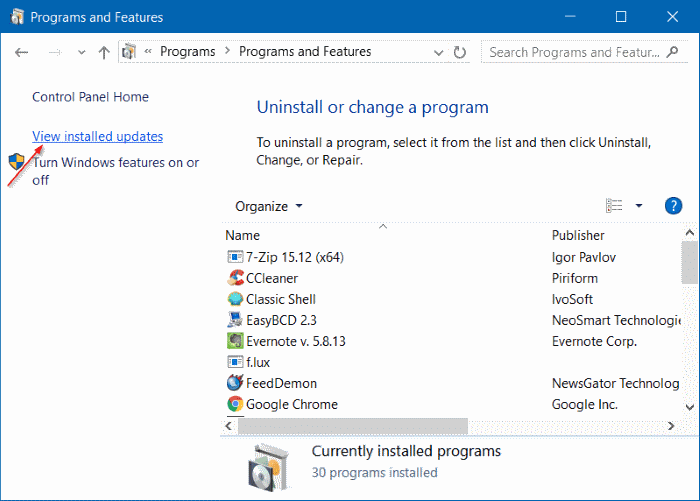This screenshot has height=501, width=700.
Task: Sort by the Publisher column header
Action: pyautogui.click(x=578, y=235)
